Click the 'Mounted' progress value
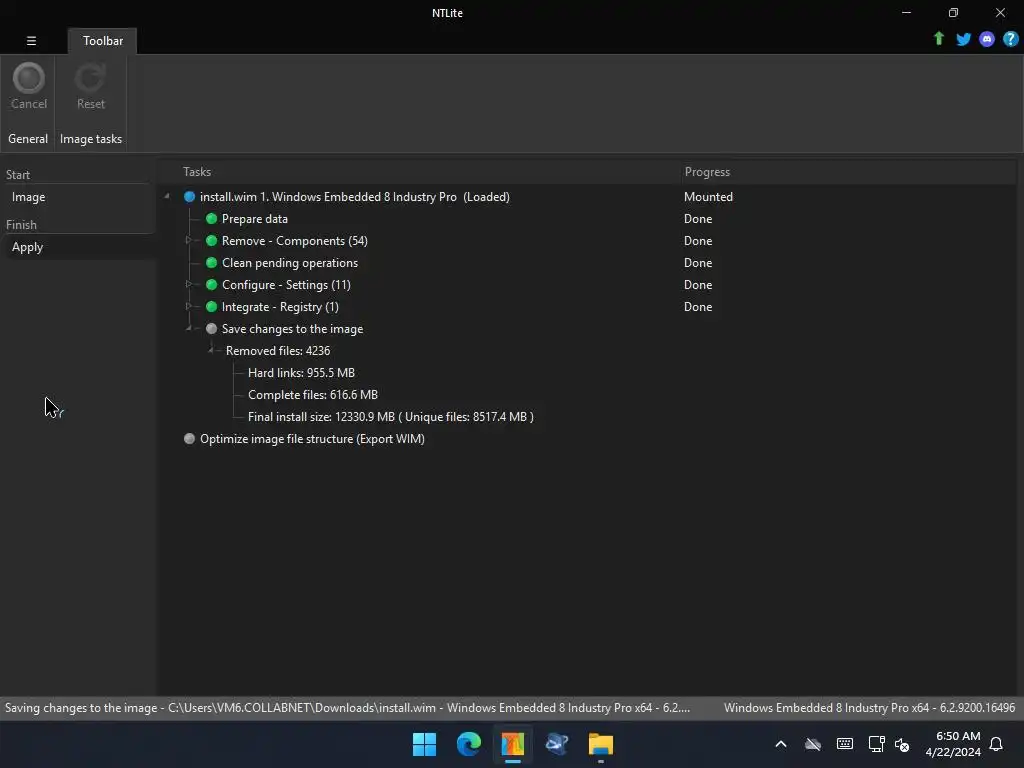 point(708,197)
